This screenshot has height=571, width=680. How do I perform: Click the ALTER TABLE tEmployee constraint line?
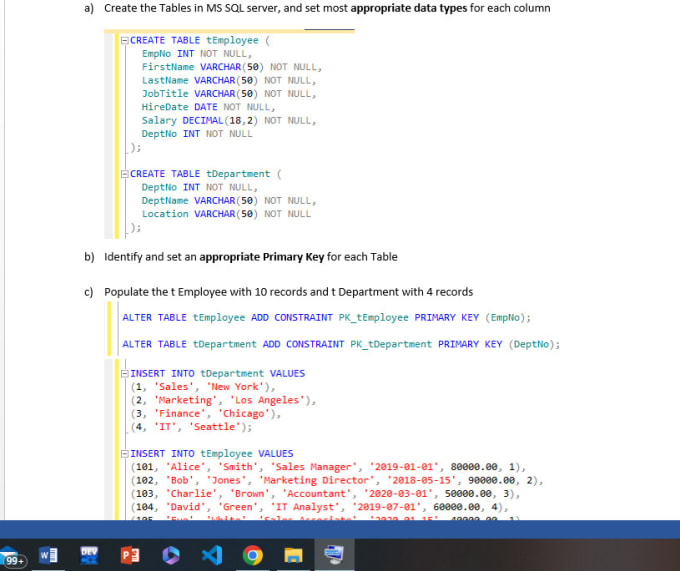pos(326,318)
